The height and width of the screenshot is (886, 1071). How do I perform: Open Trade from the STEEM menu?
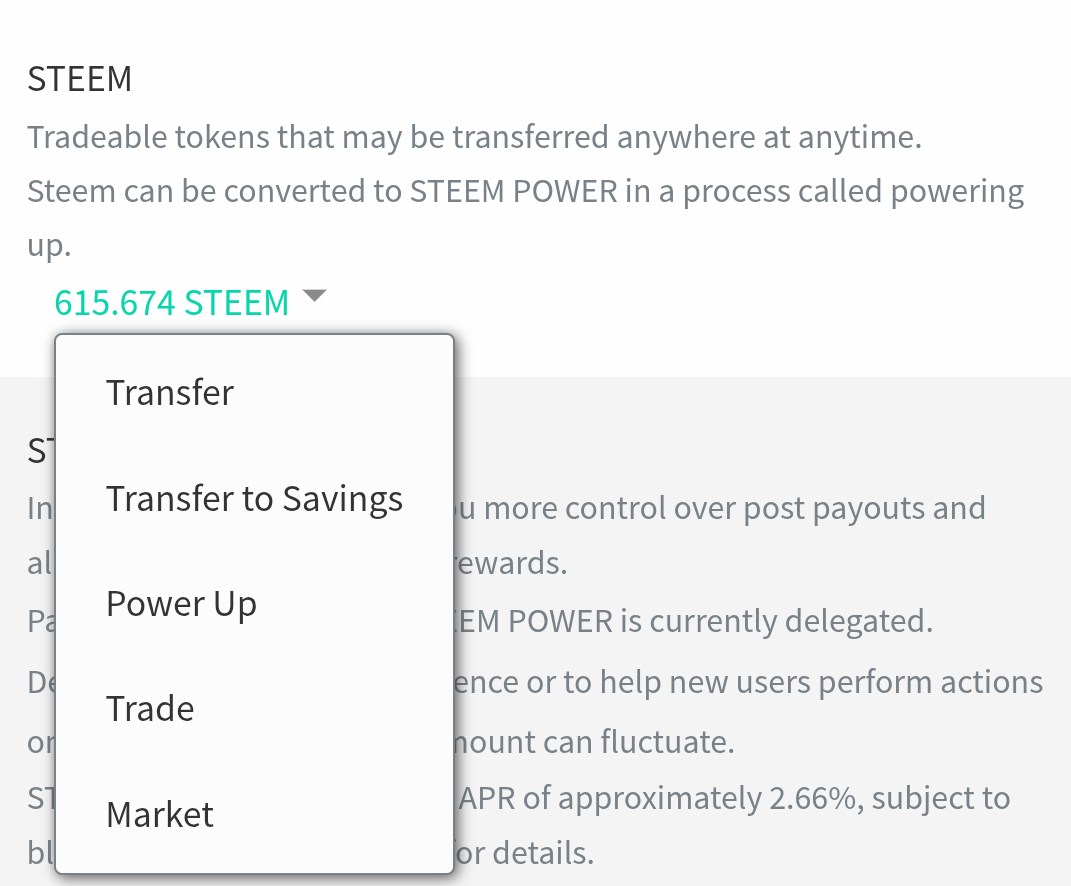tap(150, 709)
